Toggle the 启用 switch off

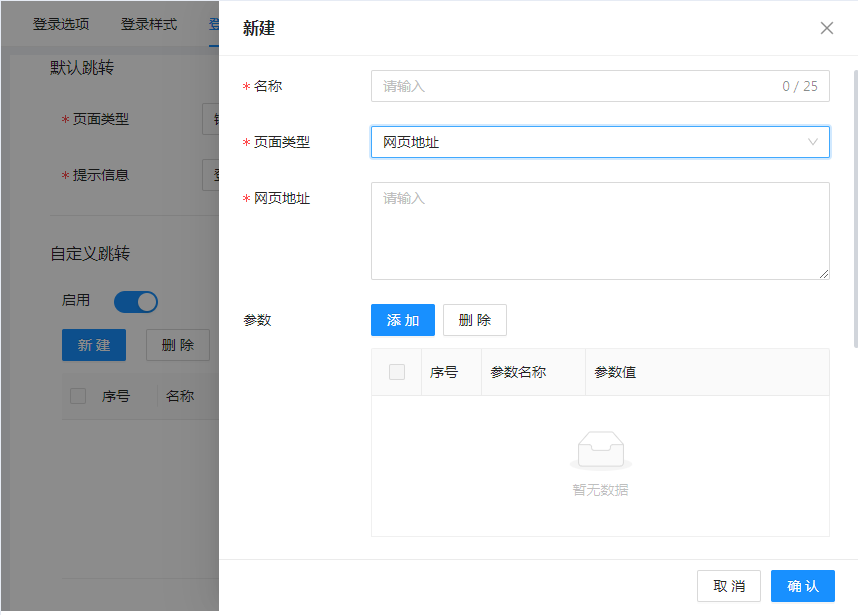[136, 301]
